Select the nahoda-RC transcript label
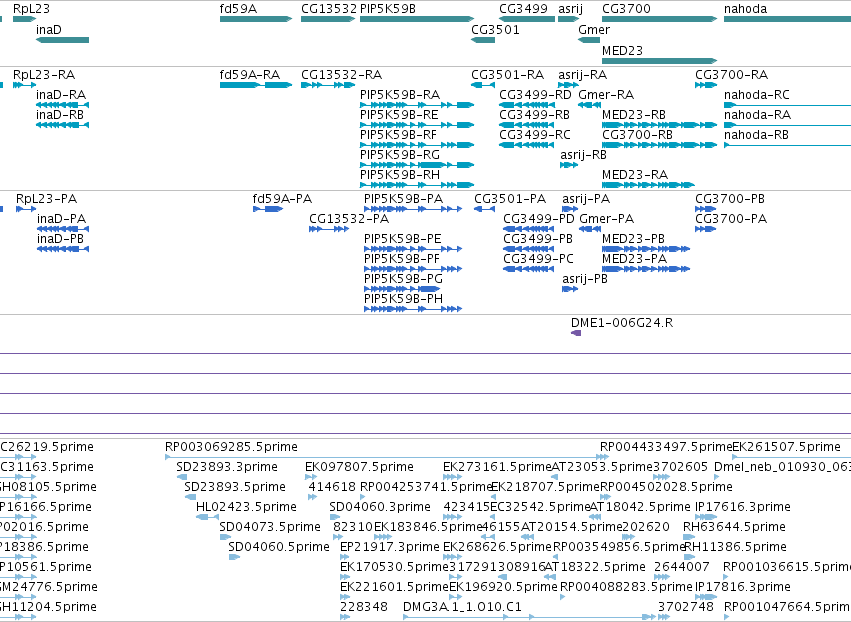The height and width of the screenshot is (622, 851). [x=757, y=95]
